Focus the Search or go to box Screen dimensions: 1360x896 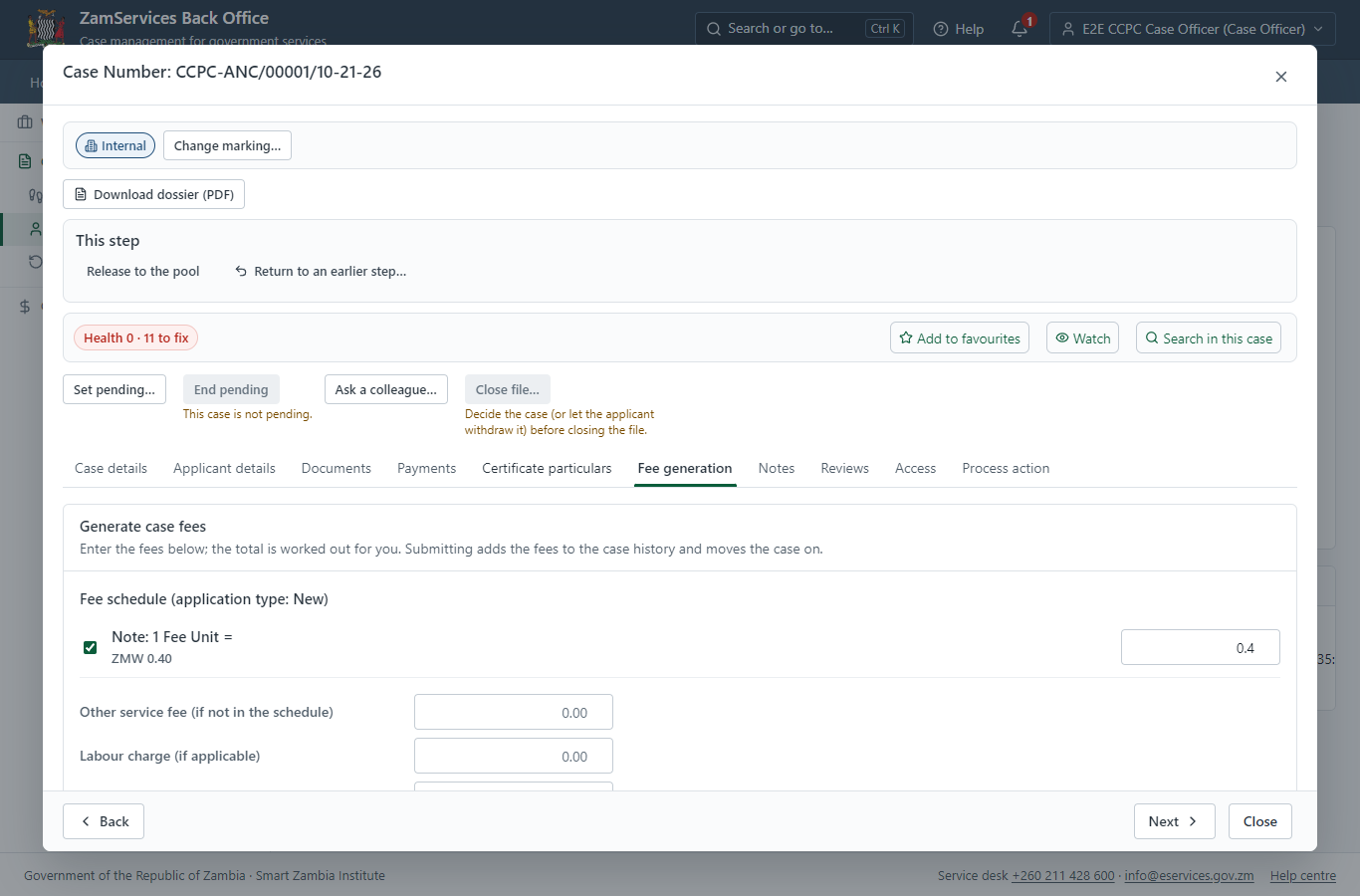click(x=804, y=29)
